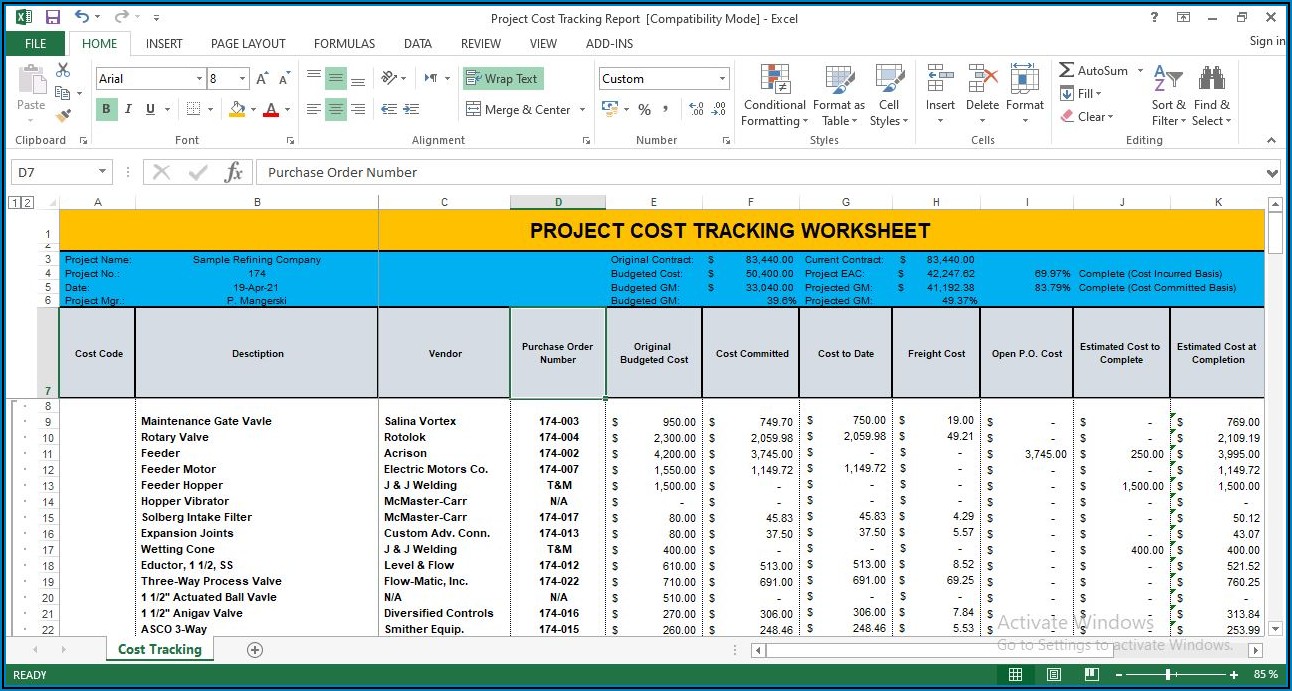The width and height of the screenshot is (1292, 691).
Task: Click the Percent Style icon
Action: (644, 110)
